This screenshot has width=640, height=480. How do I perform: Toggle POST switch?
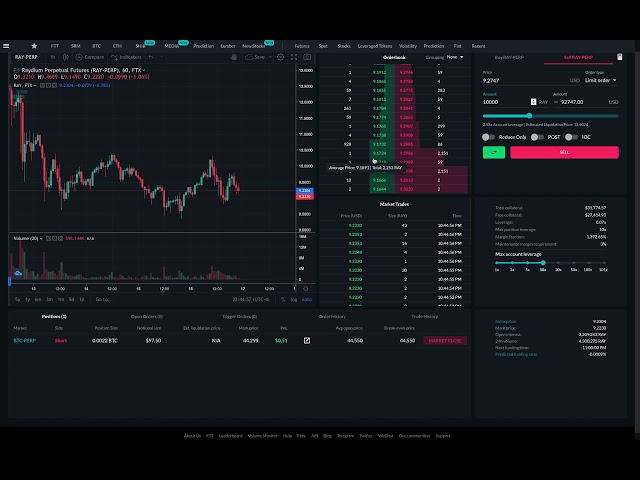point(537,137)
